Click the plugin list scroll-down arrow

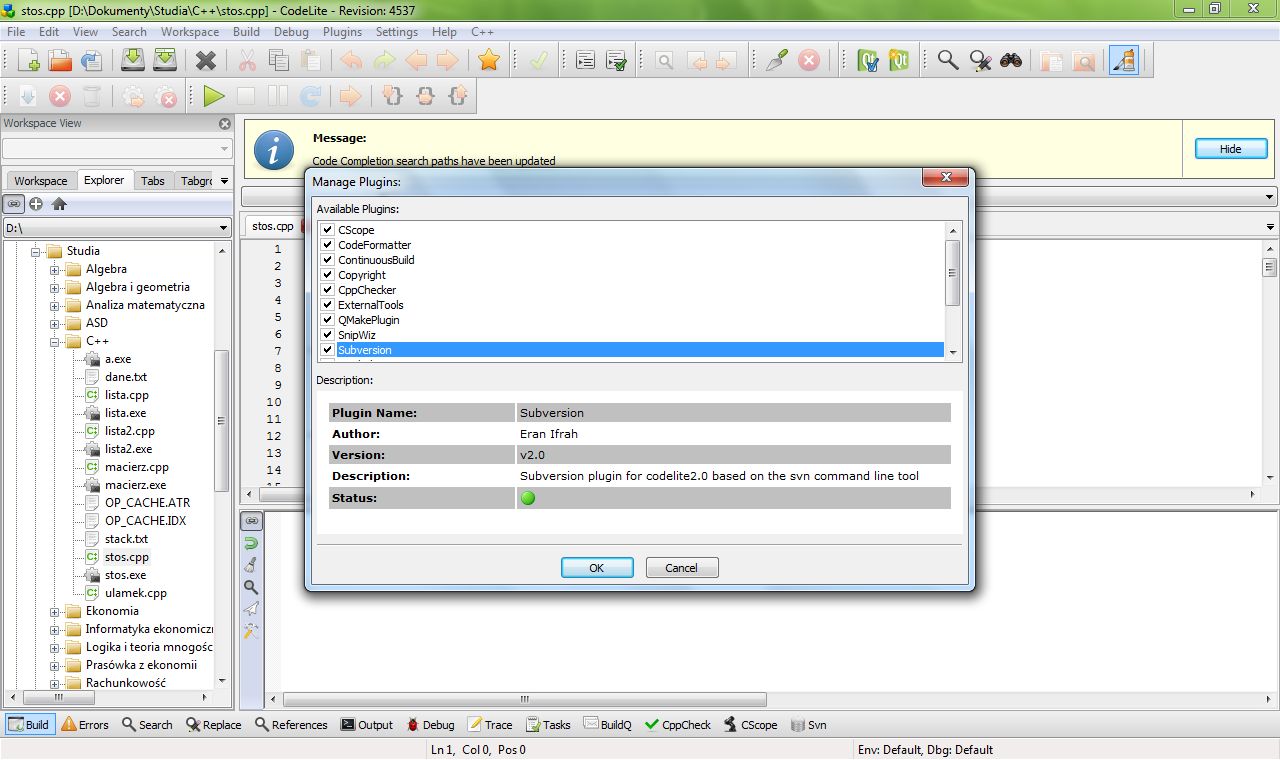(953, 352)
